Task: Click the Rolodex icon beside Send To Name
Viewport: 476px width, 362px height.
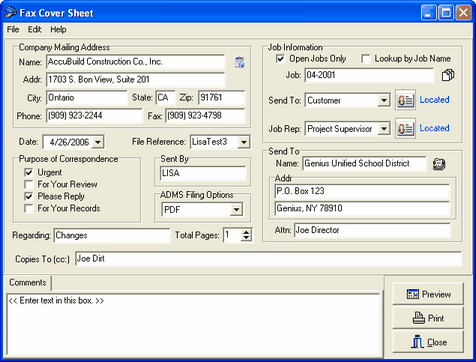Action: click(x=439, y=164)
